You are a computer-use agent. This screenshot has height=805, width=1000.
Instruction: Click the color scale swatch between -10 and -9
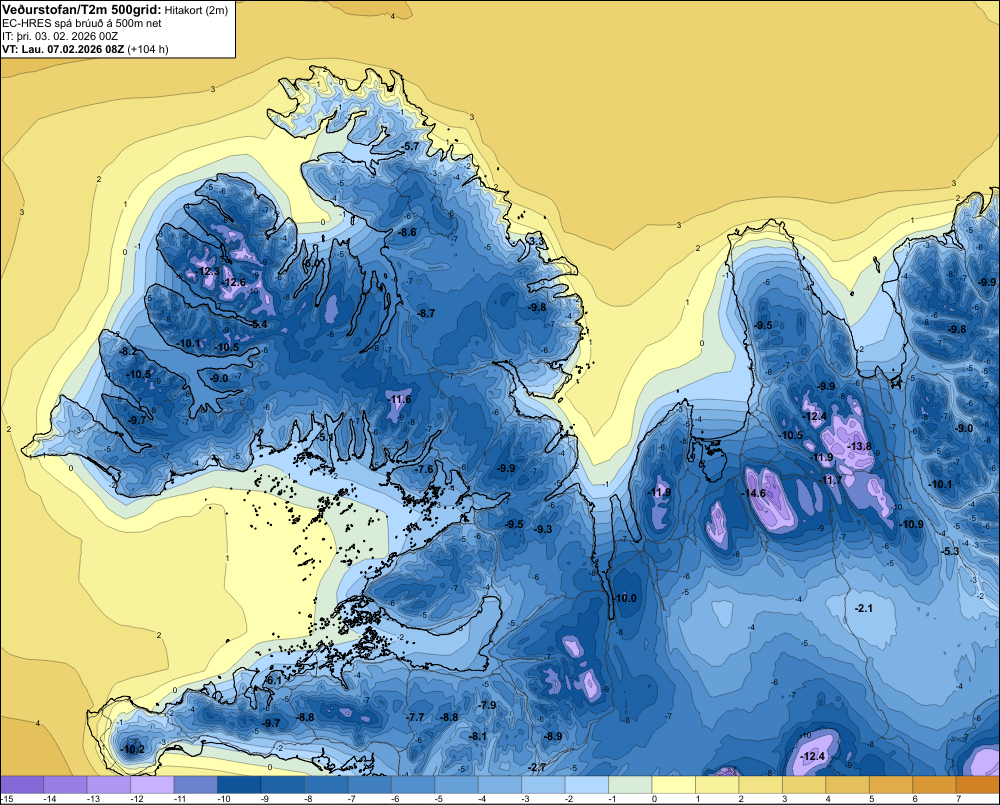pyautogui.click(x=239, y=785)
